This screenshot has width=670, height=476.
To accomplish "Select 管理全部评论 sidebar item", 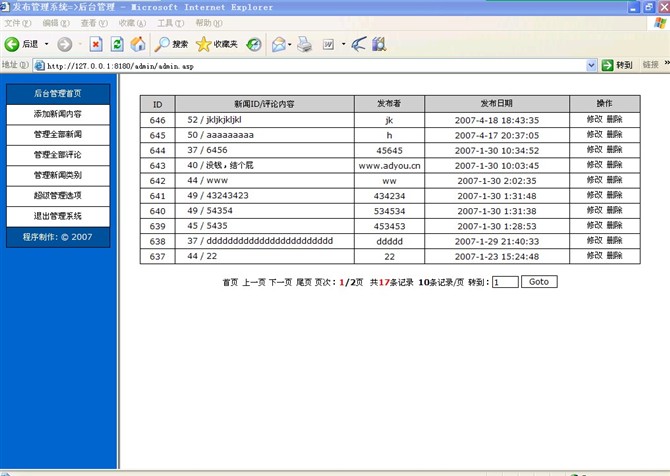I will (x=58, y=155).
